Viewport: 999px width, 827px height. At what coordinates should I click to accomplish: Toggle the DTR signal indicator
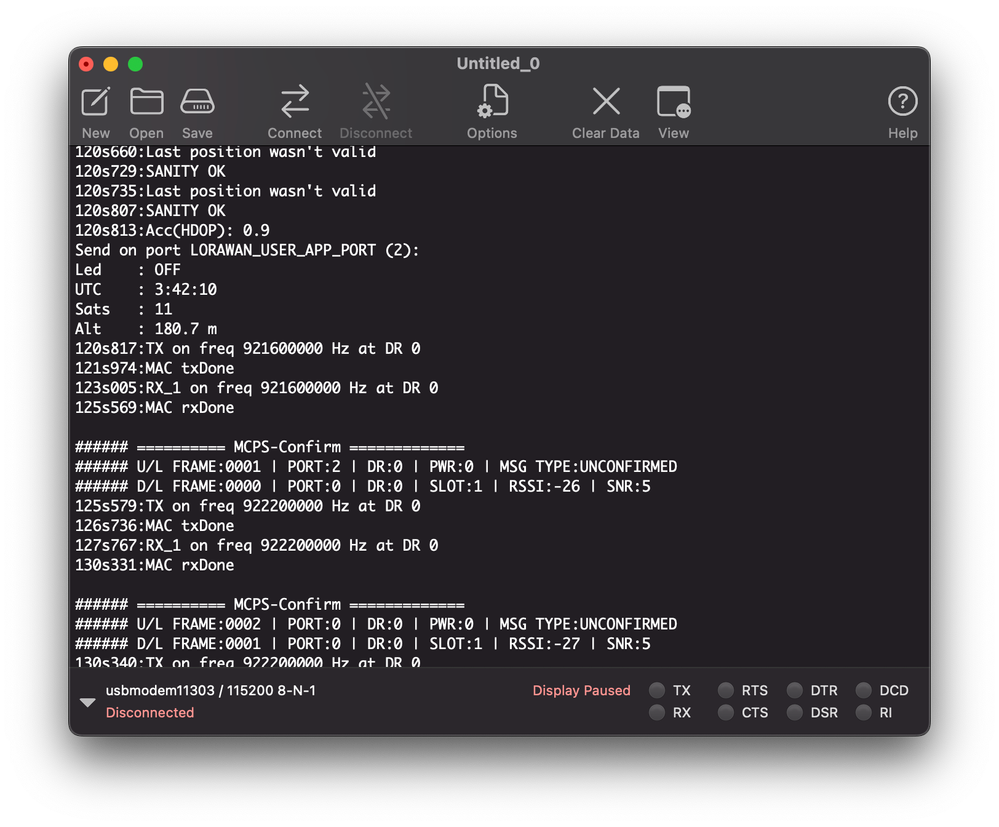point(794,691)
